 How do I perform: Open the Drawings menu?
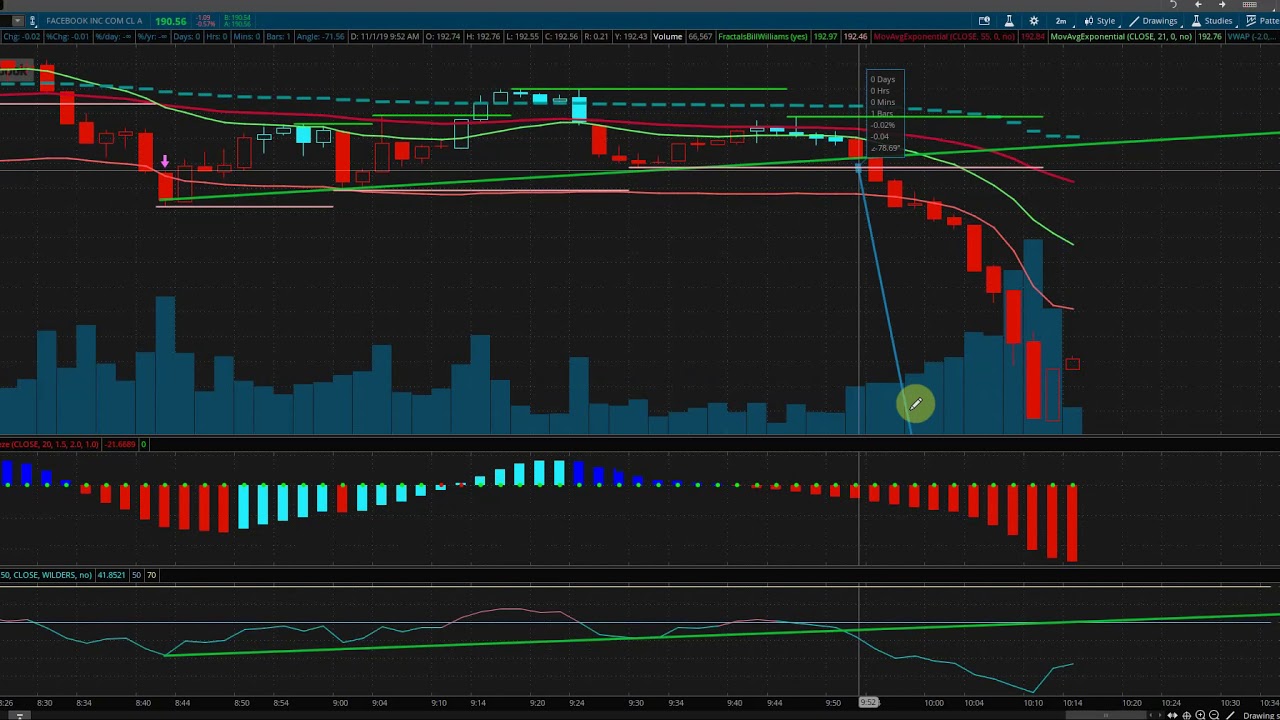click(1153, 21)
